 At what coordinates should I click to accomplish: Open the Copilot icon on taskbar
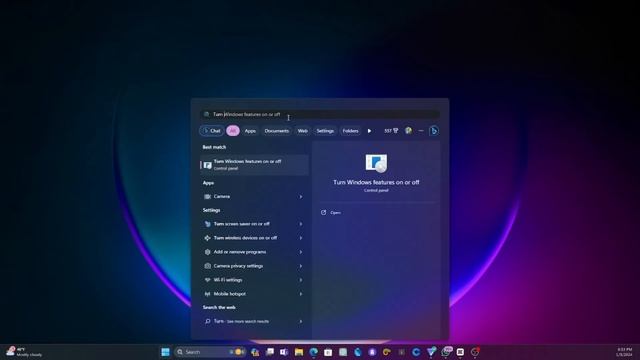point(255,352)
